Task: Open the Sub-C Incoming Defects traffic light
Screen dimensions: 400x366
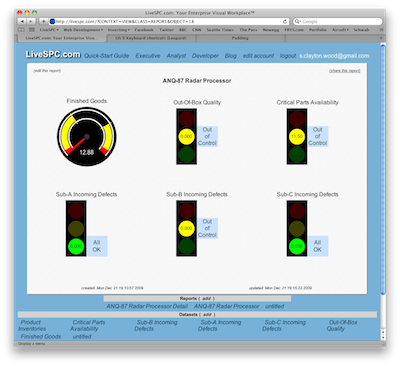Action: click(297, 228)
